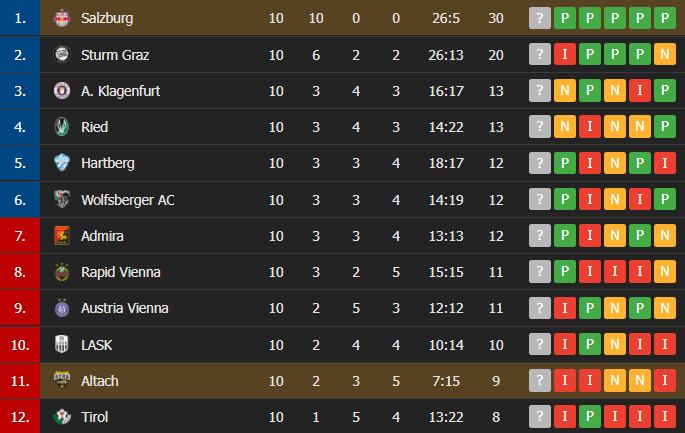Click Altach's upcoming match question mark badge
This screenshot has width=685, height=433.
pyautogui.click(x=540, y=380)
